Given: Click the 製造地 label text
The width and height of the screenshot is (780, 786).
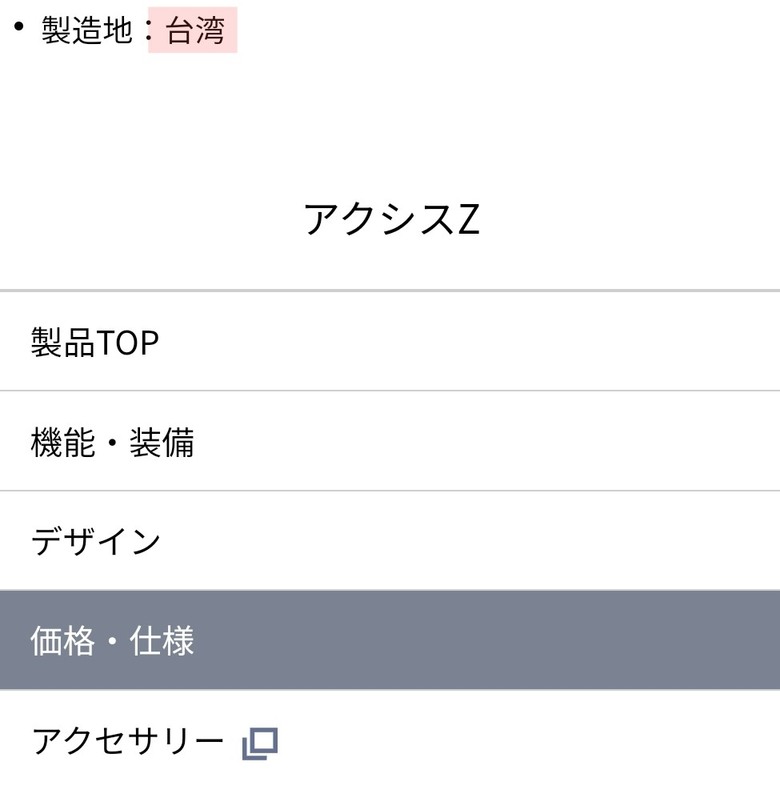Looking at the screenshot, I should [x=86, y=31].
